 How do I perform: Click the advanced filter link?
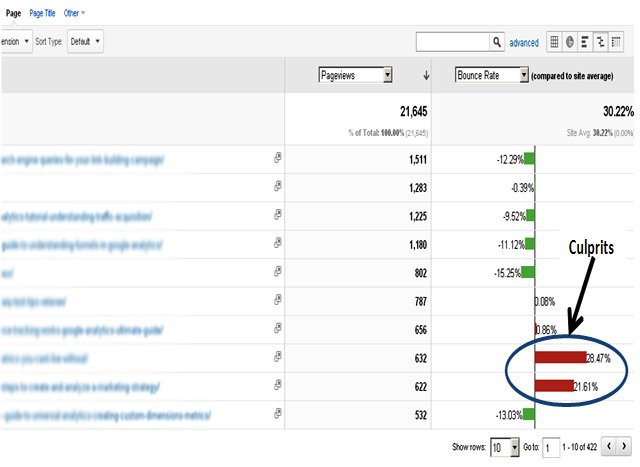pos(523,43)
